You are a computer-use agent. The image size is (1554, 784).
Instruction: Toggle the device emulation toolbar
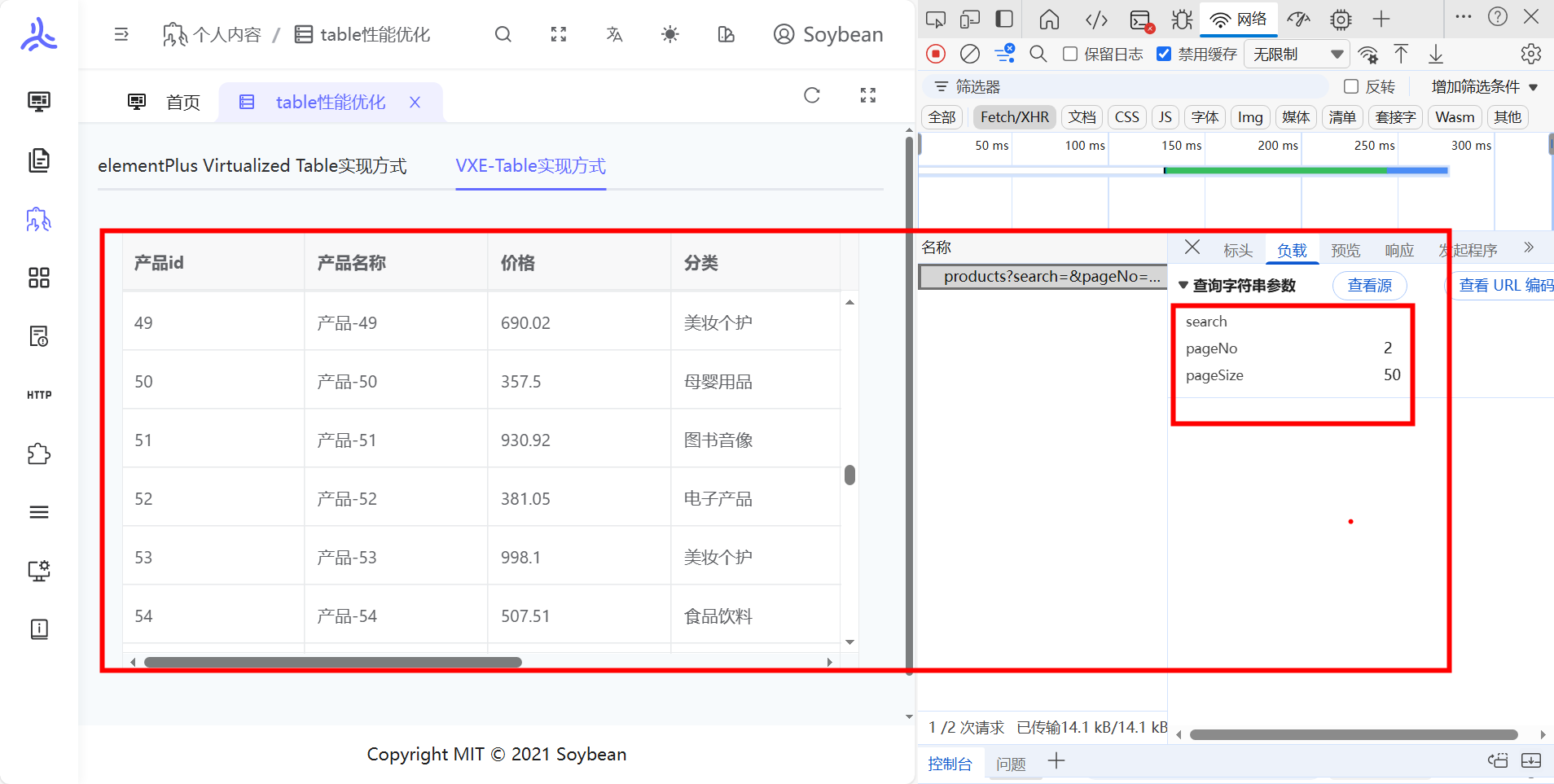click(x=970, y=19)
